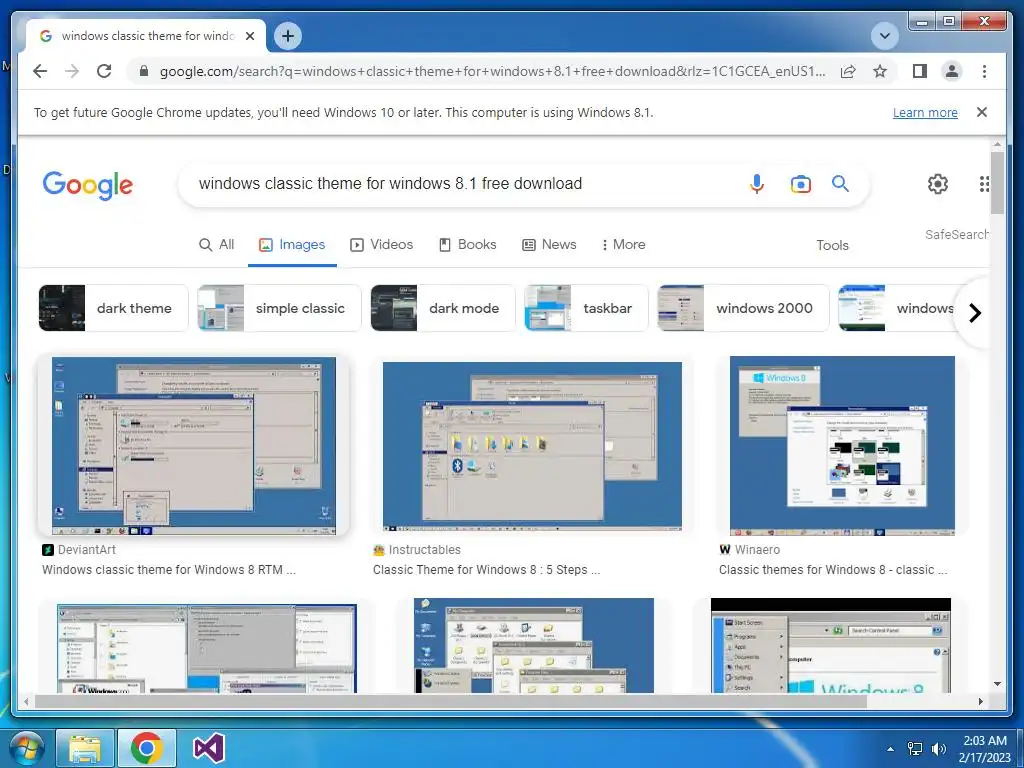Image resolution: width=1024 pixels, height=768 pixels.
Task: Follow the Learn more link
Action: pos(925,113)
